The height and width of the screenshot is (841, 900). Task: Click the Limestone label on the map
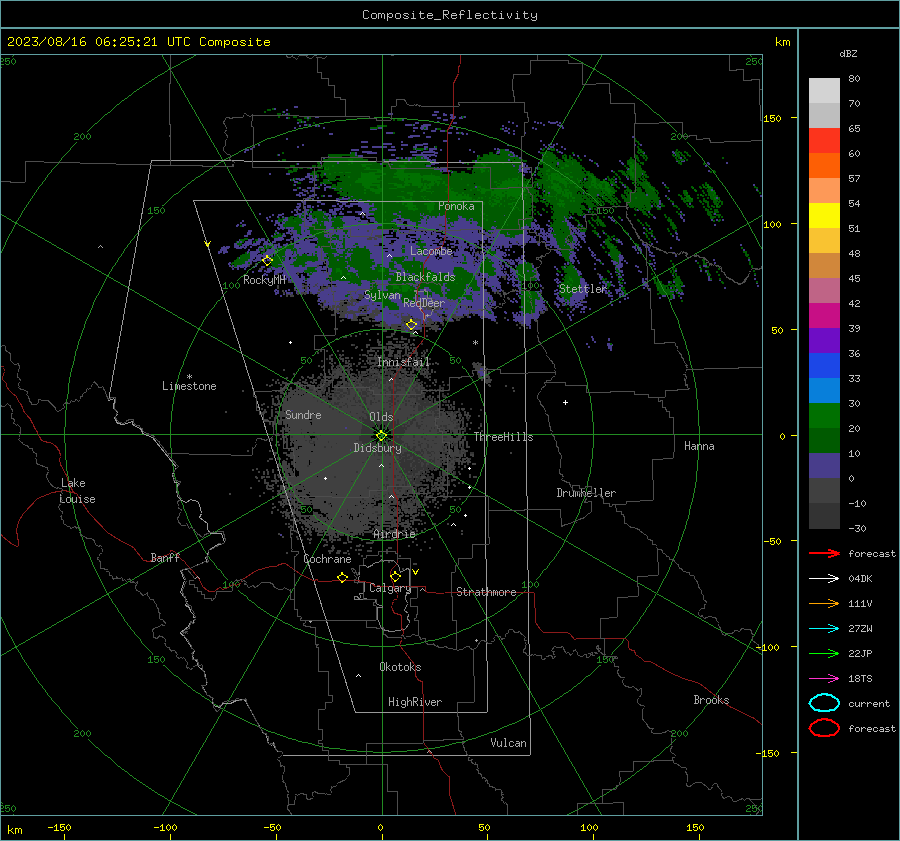(x=189, y=386)
